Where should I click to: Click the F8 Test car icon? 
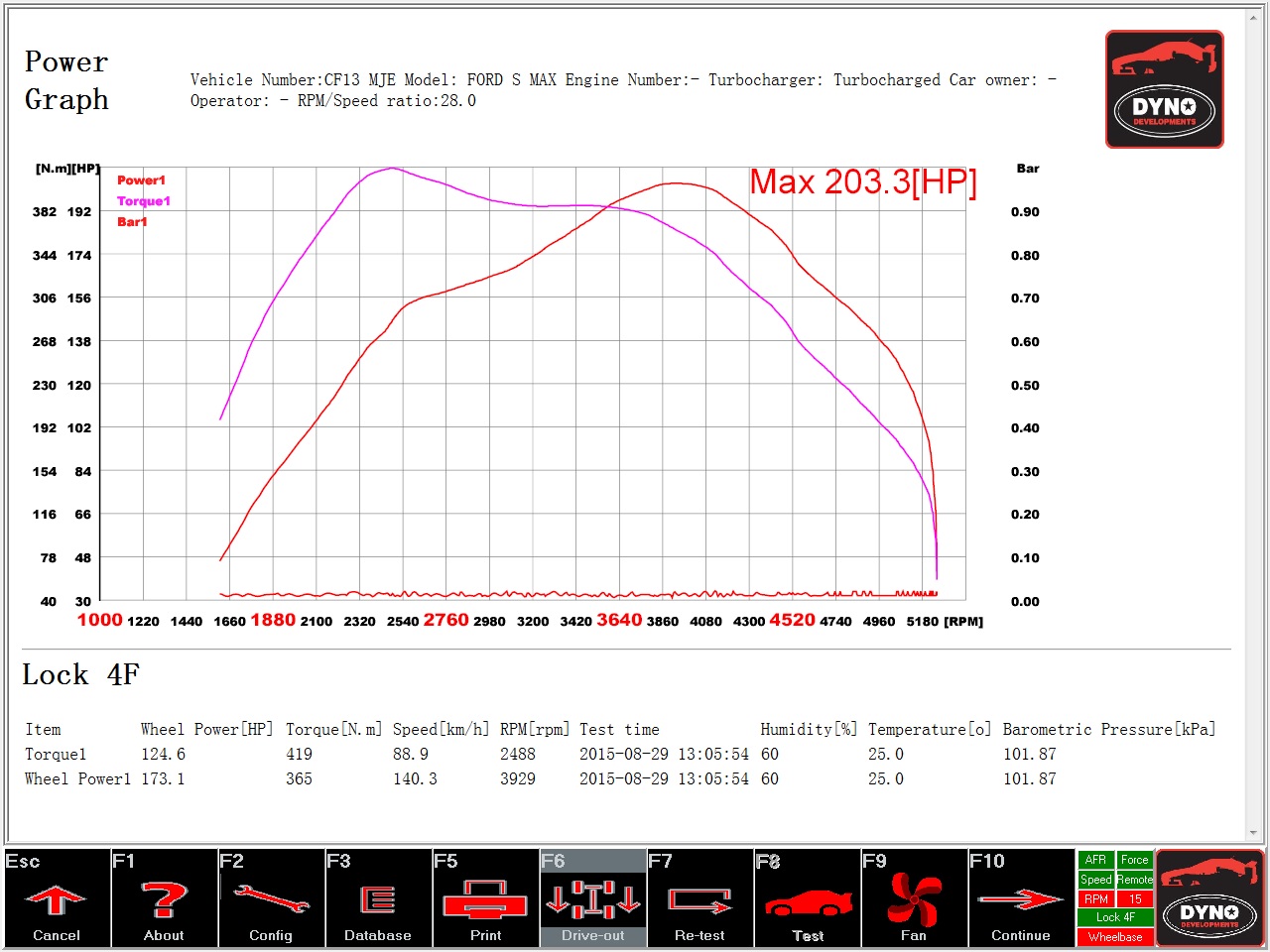(x=808, y=902)
